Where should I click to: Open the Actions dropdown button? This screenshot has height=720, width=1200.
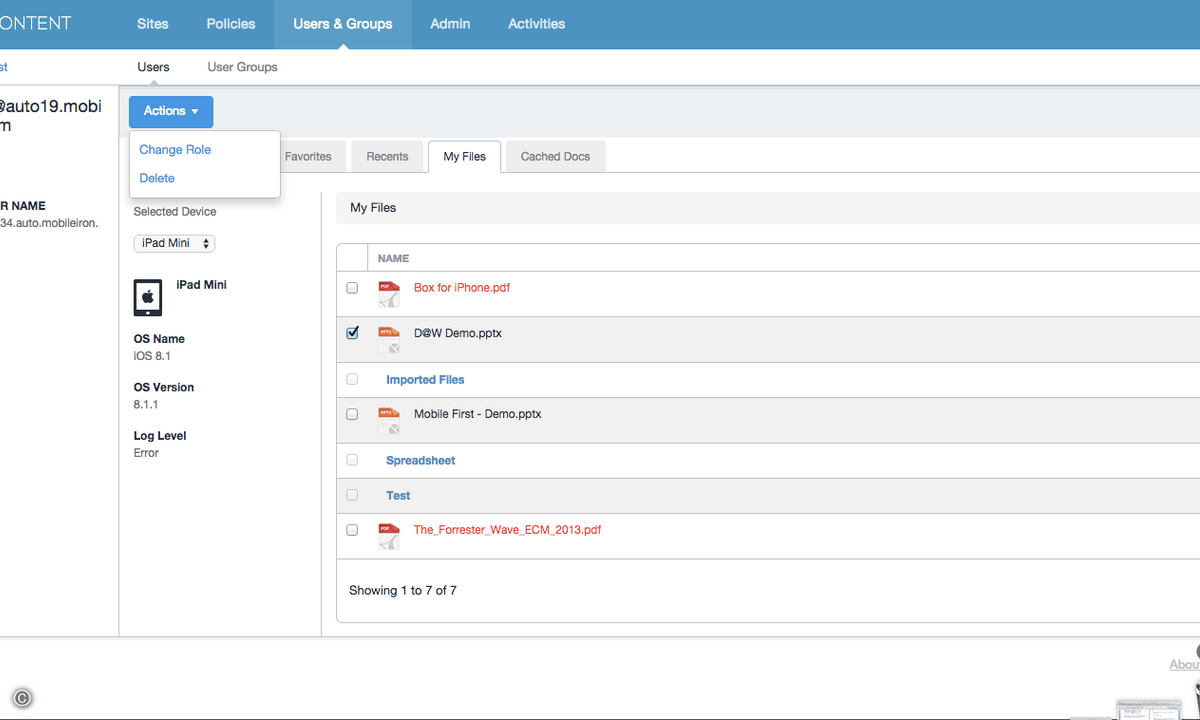click(x=171, y=111)
